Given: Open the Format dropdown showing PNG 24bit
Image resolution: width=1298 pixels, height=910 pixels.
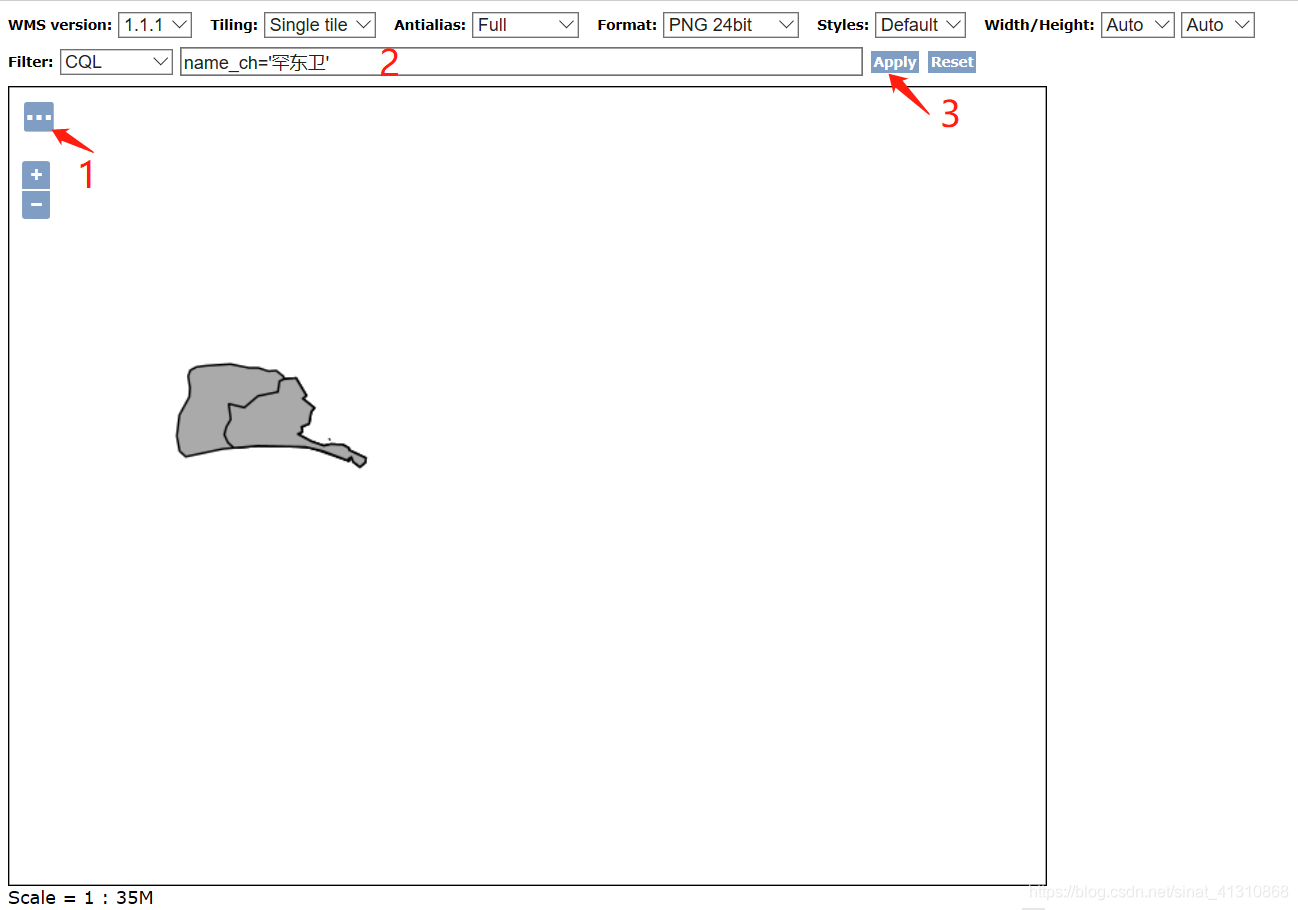Looking at the screenshot, I should tap(730, 24).
